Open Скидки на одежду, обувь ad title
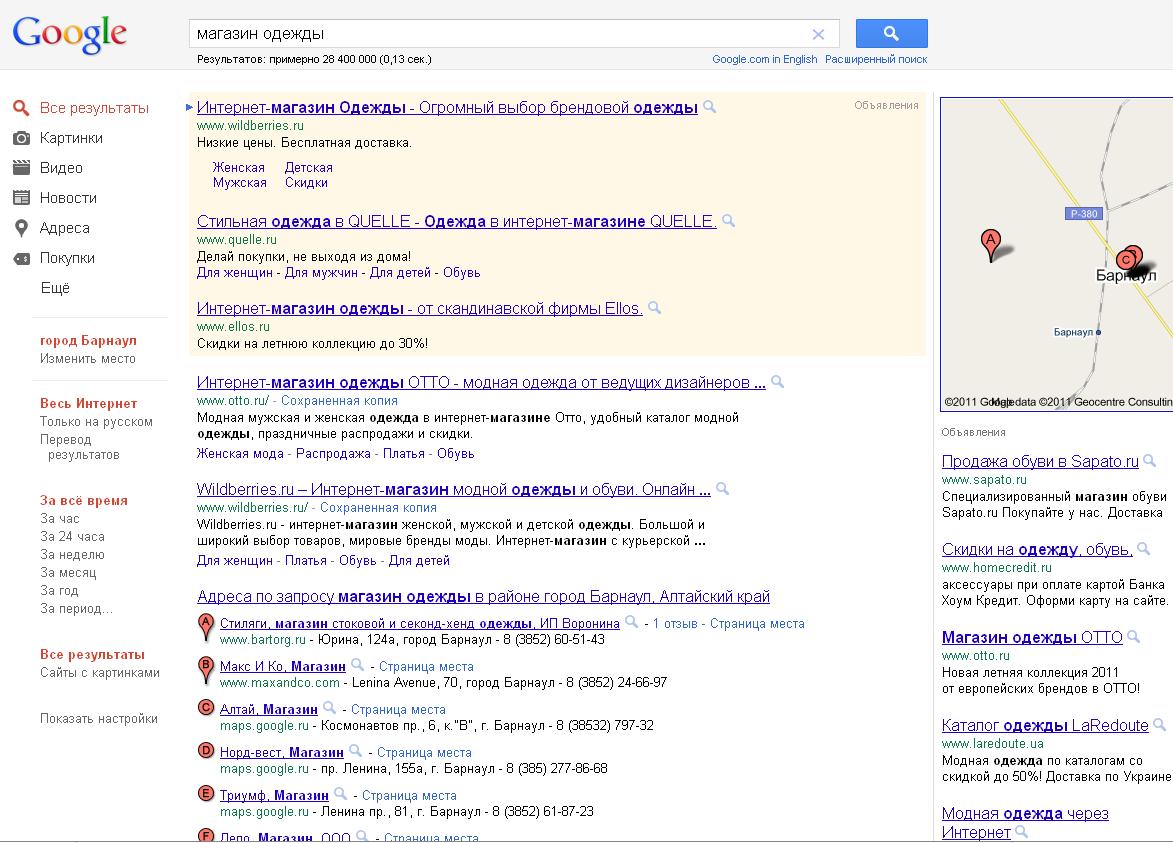 click(1037, 549)
